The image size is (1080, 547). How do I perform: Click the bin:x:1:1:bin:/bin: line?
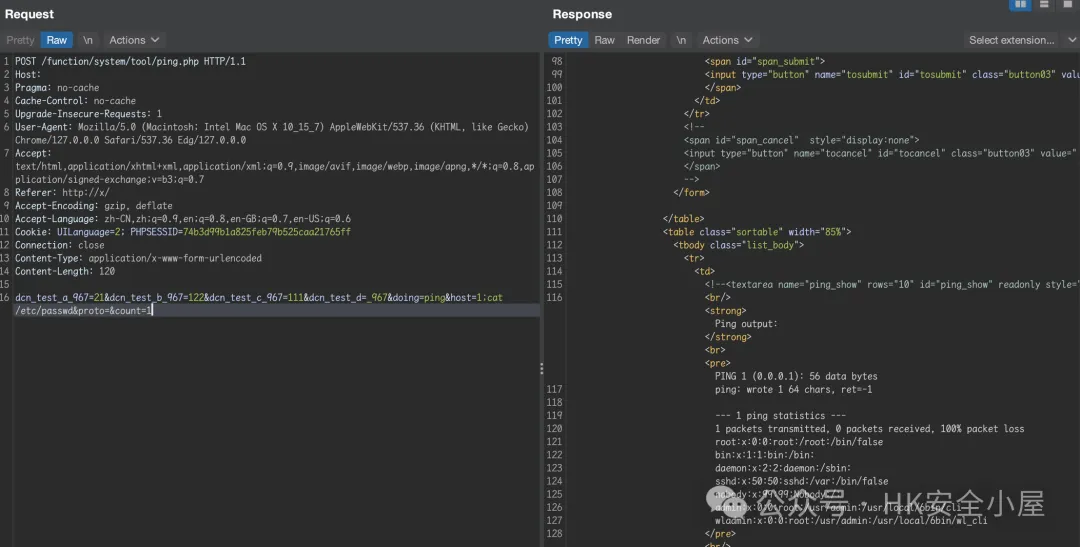tap(765, 455)
